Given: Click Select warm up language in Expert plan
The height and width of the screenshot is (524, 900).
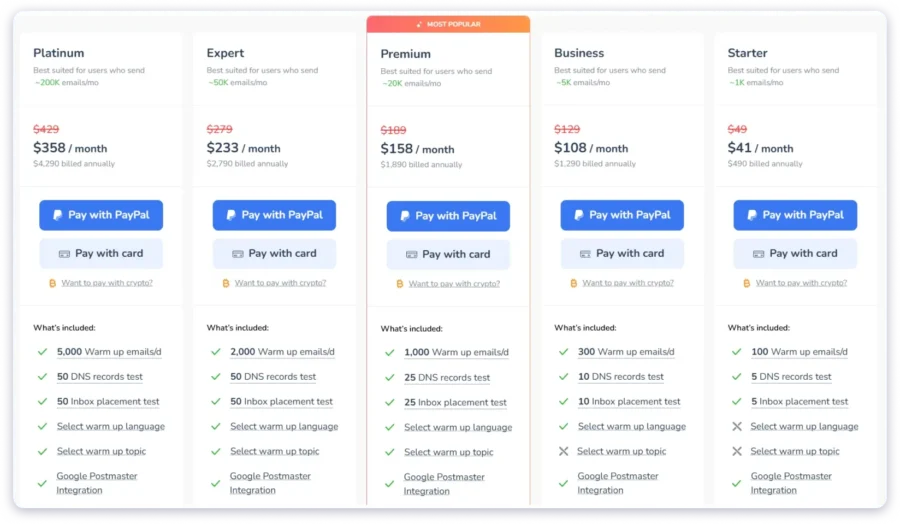Looking at the screenshot, I should click(284, 426).
